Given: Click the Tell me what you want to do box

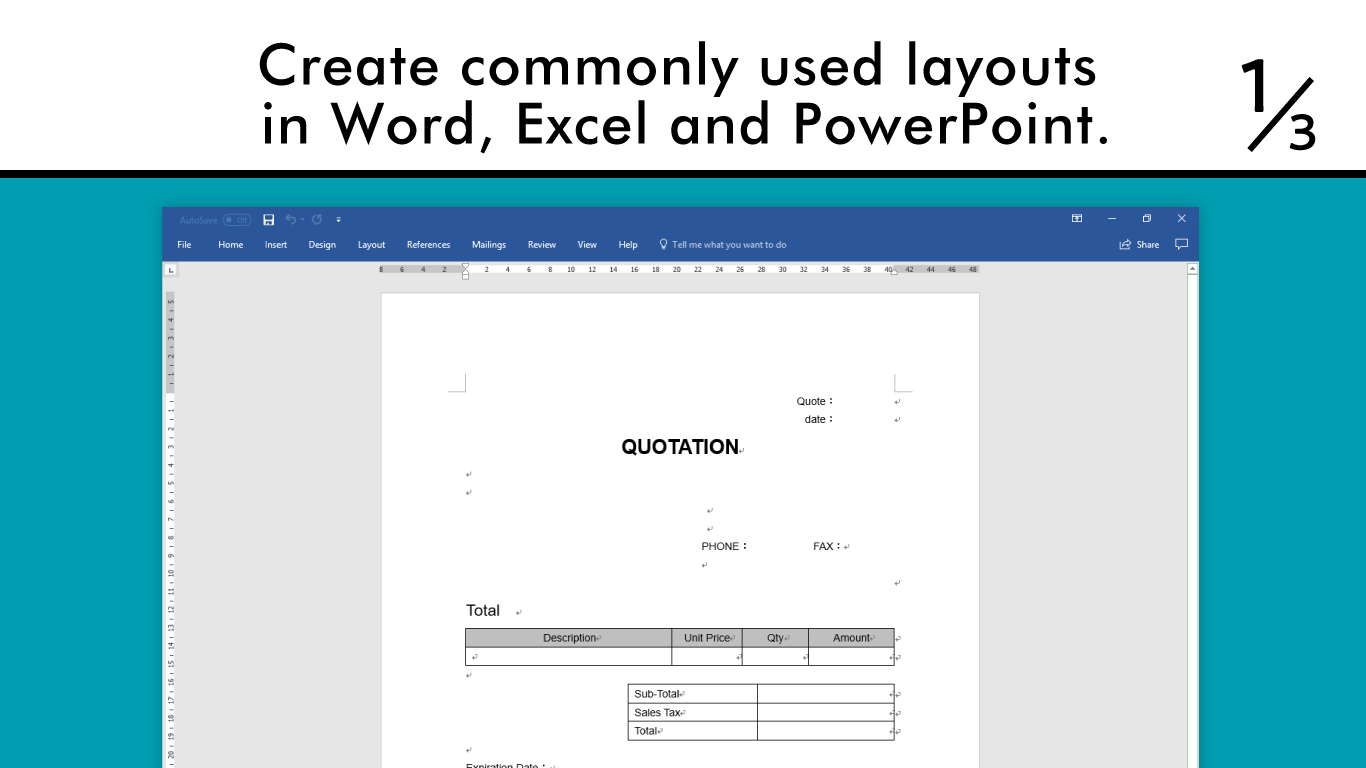Looking at the screenshot, I should tap(722, 244).
